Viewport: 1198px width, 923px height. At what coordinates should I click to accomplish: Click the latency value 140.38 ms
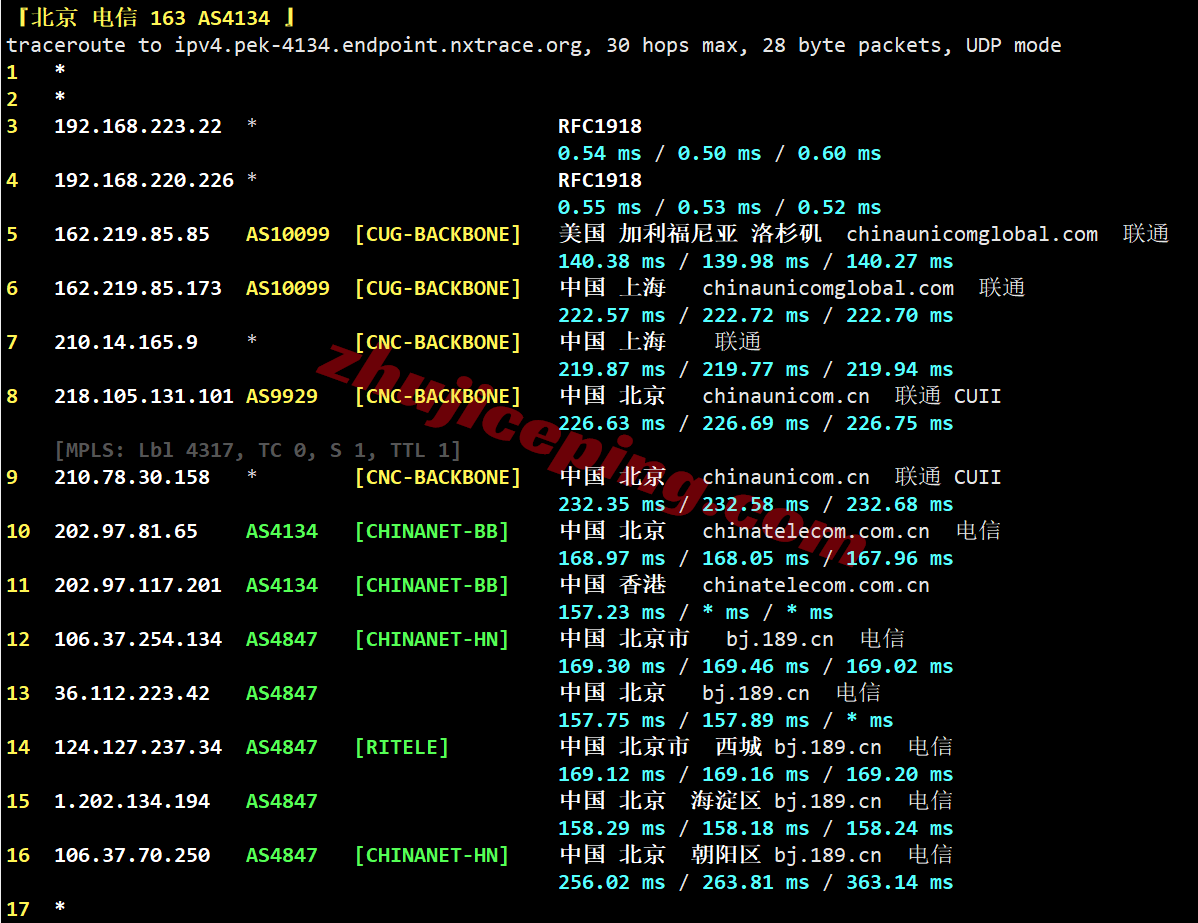612,261
